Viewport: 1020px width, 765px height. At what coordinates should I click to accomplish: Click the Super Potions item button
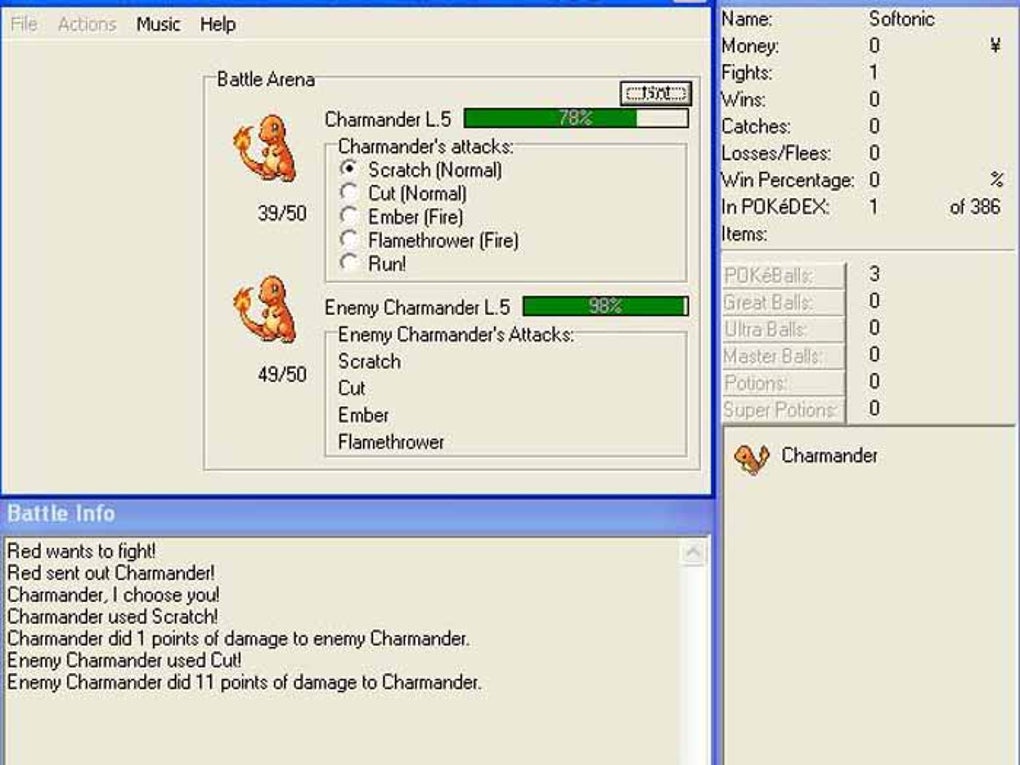[x=784, y=410]
